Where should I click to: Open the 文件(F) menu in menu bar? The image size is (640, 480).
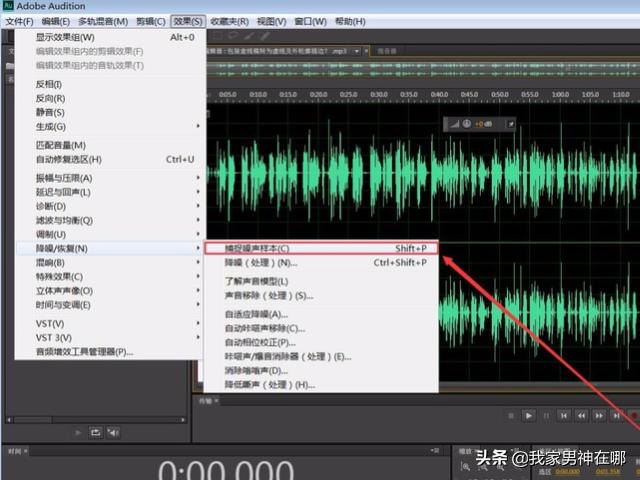point(19,21)
